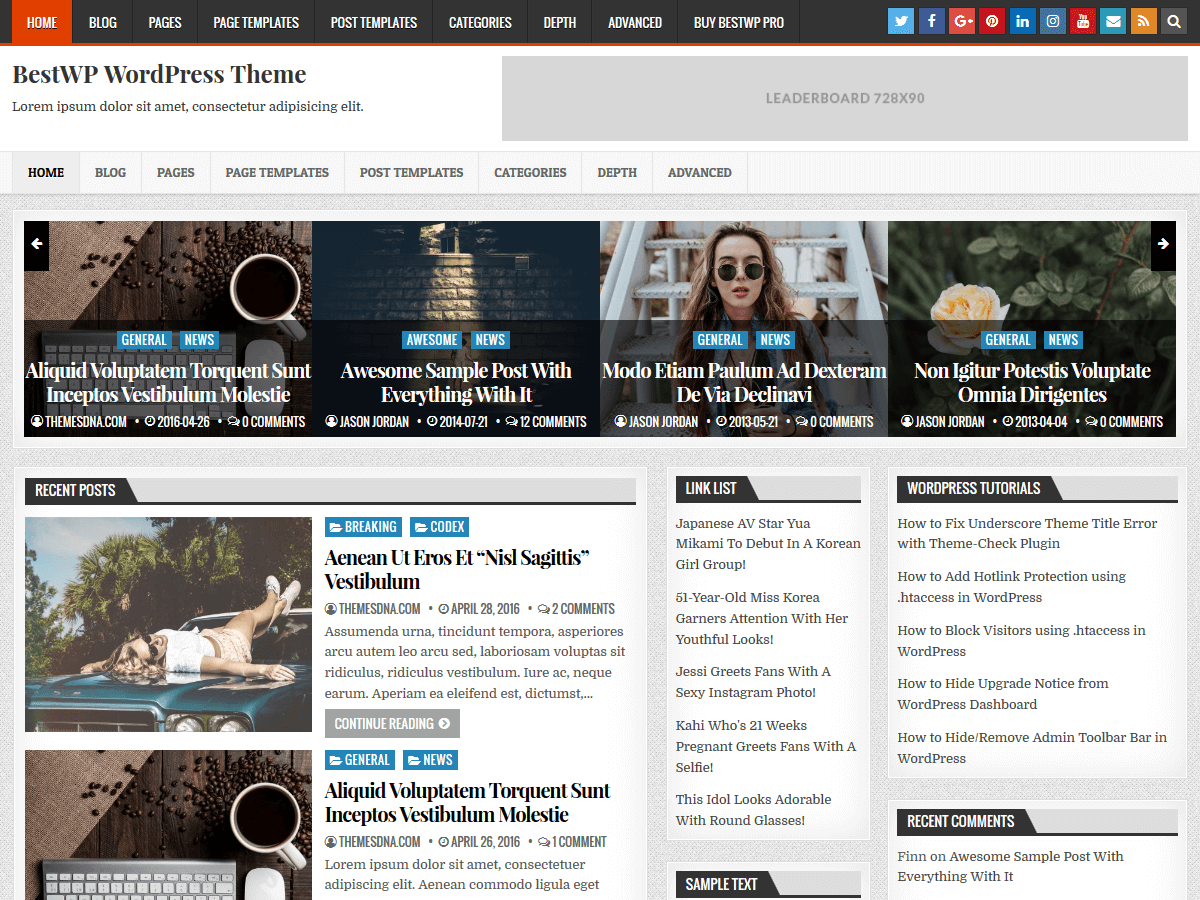Select the DEPTH item in the top menu
Image resolution: width=1200 pixels, height=900 pixels.
559,21
